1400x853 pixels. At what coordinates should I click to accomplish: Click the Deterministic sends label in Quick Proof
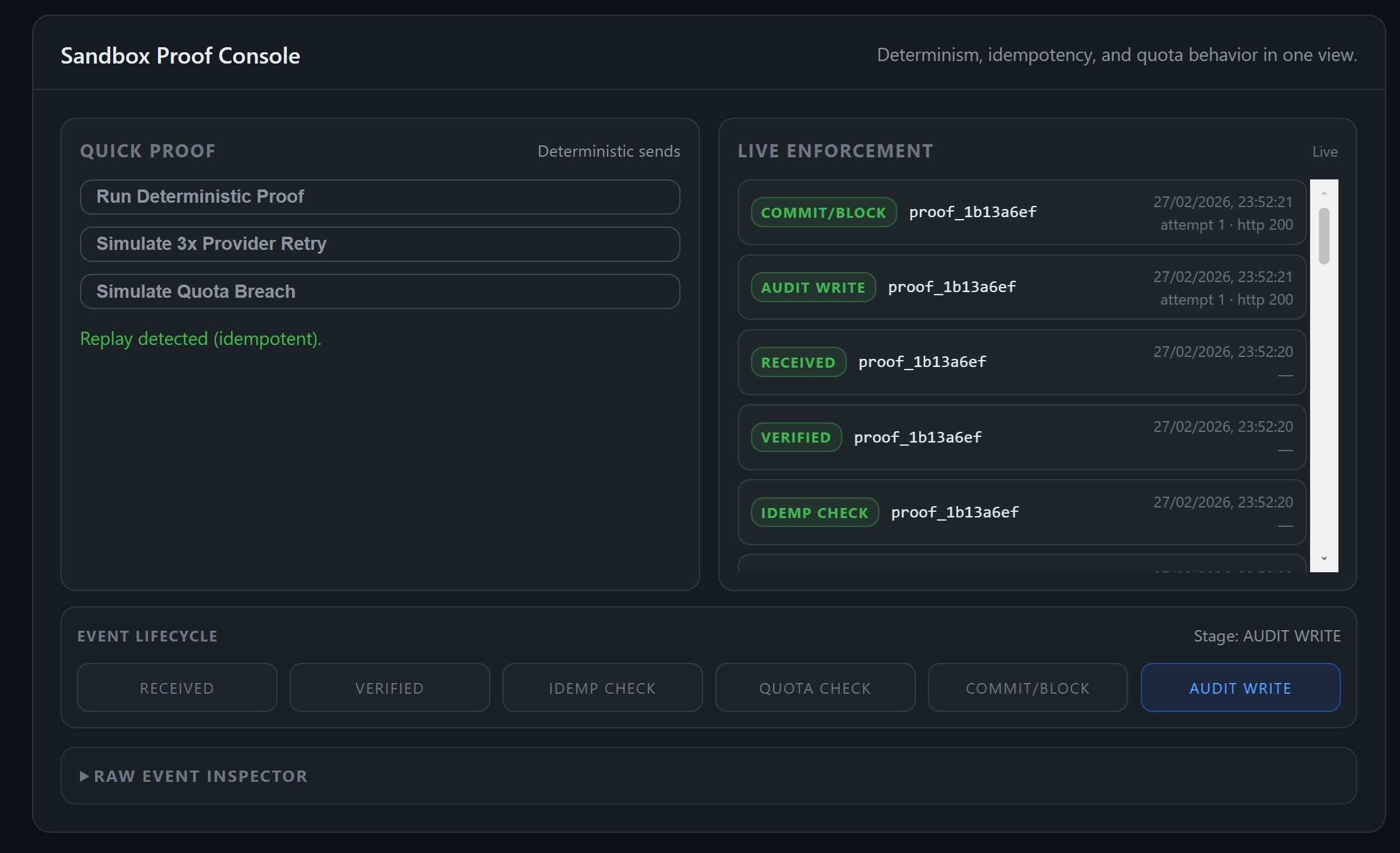tap(608, 151)
